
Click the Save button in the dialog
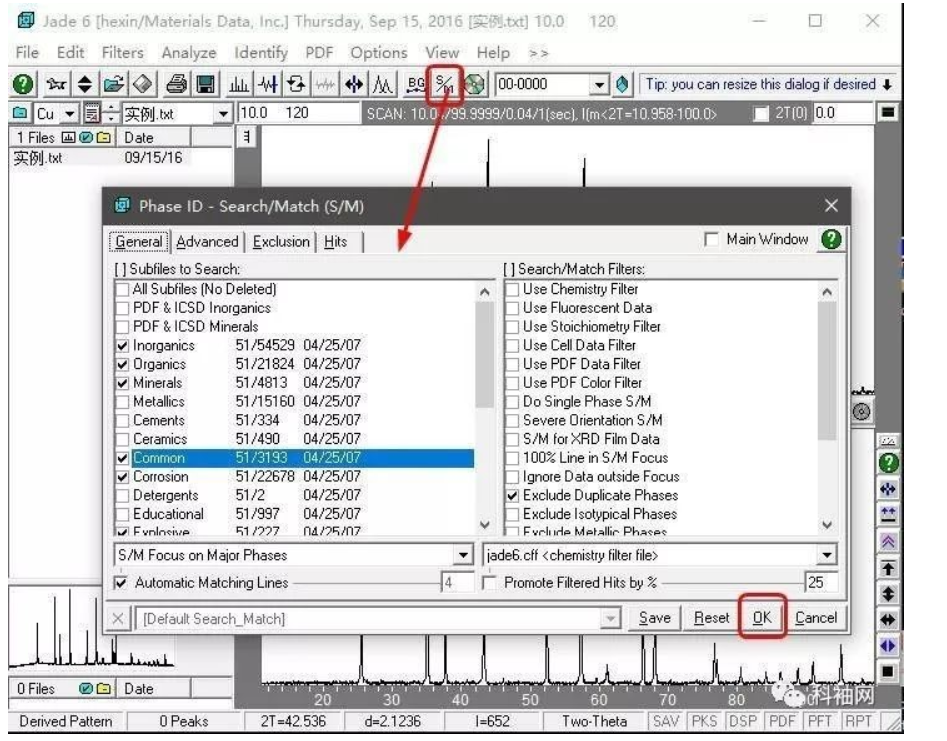tap(655, 618)
